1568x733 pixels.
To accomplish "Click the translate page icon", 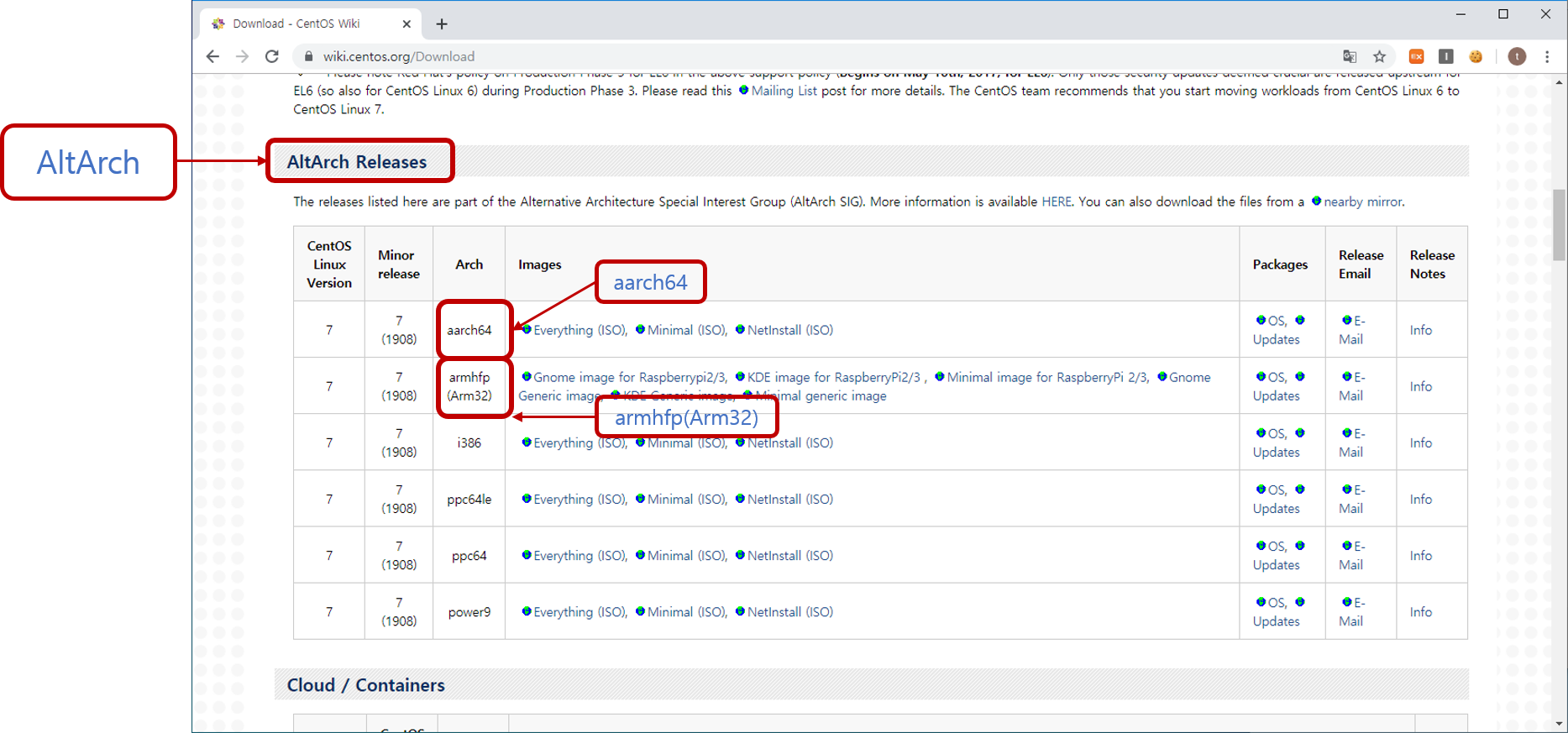I will pos(1350,56).
